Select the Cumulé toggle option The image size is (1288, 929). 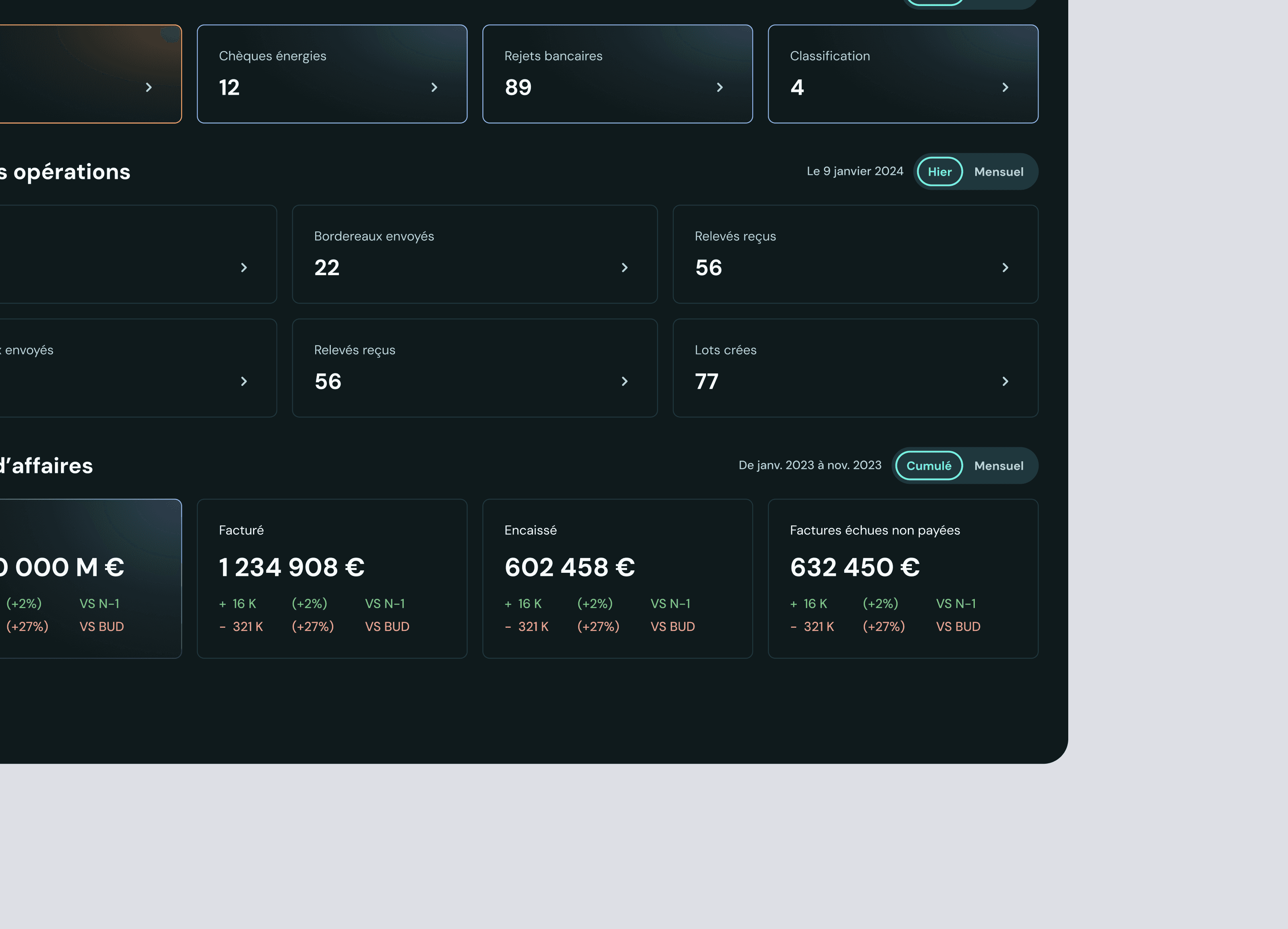click(x=929, y=465)
